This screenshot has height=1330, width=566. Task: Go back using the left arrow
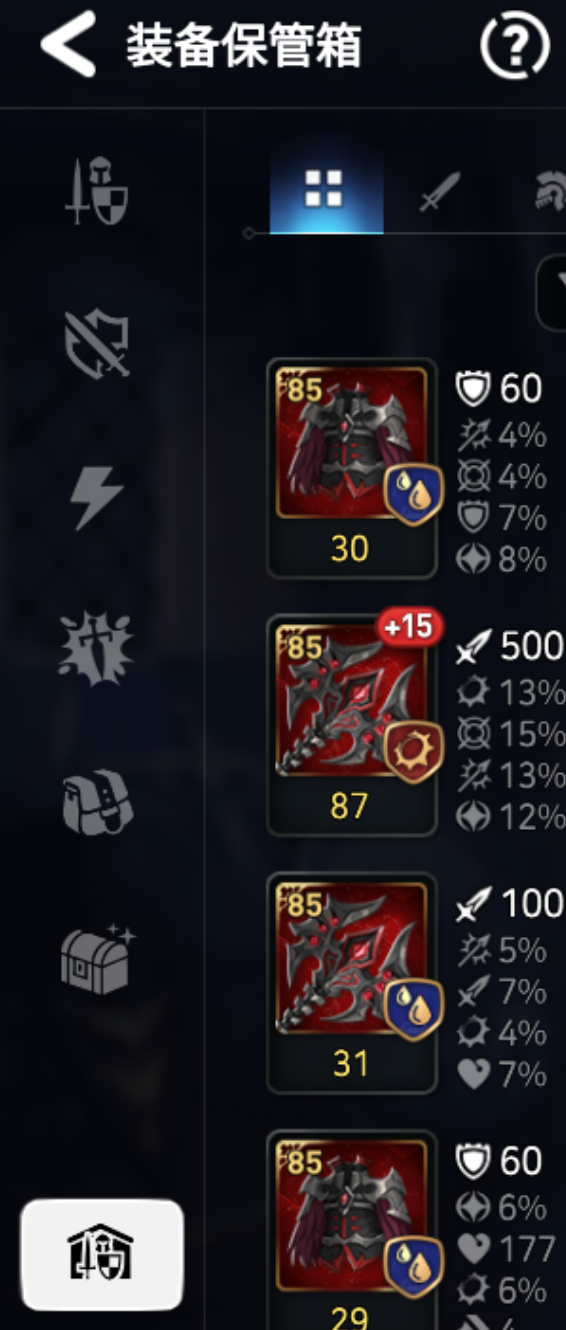[x=68, y=44]
